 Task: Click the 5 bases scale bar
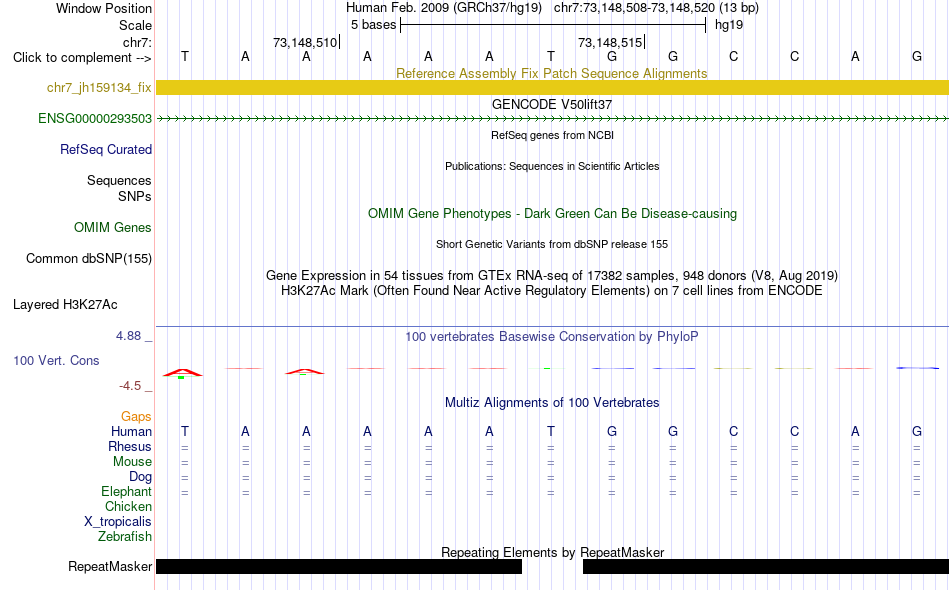[x=553, y=25]
